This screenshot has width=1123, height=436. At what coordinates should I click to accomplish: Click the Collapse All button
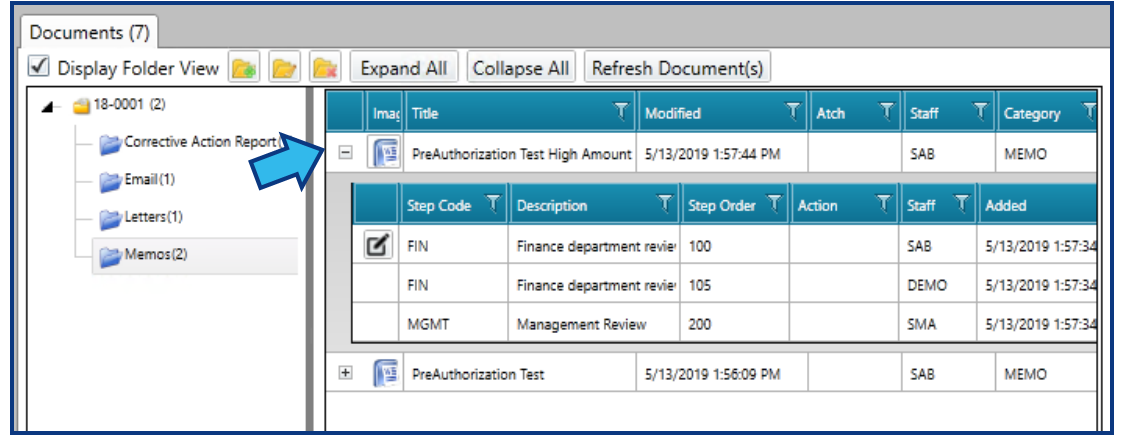(x=521, y=68)
